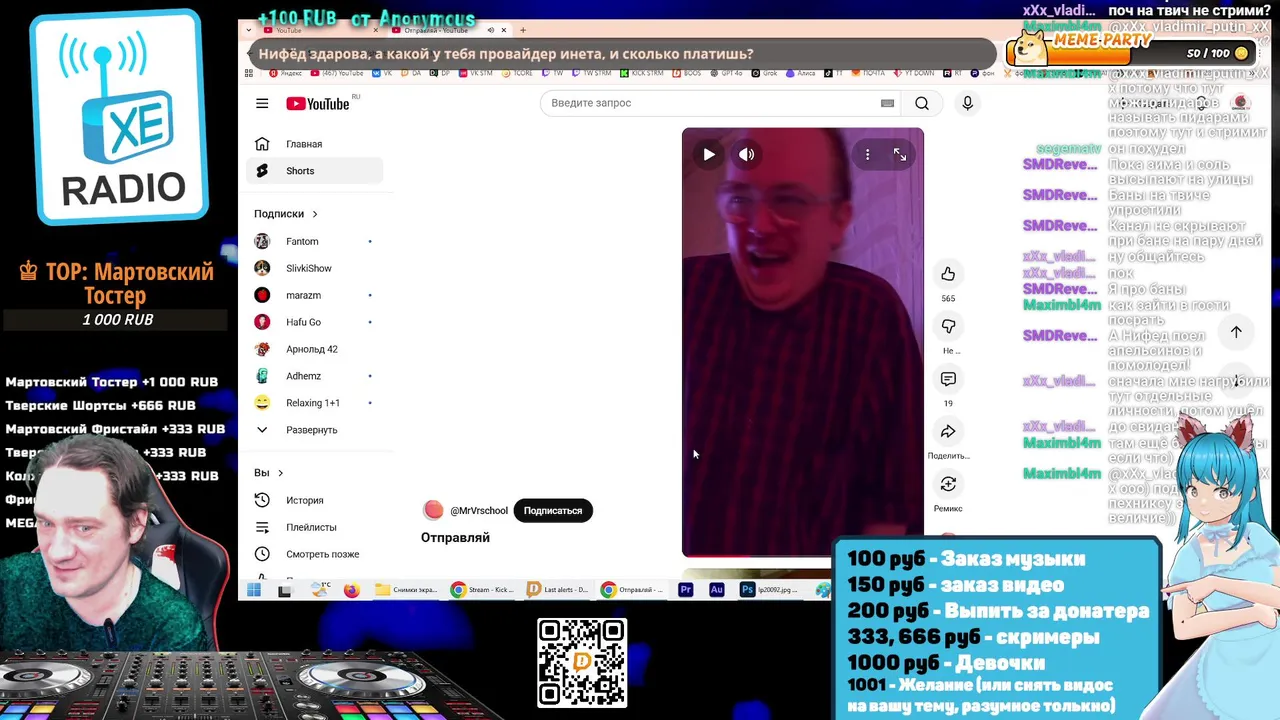Image resolution: width=1280 pixels, height=720 pixels.
Task: Share the short via Поделиться
Action: click(948, 431)
